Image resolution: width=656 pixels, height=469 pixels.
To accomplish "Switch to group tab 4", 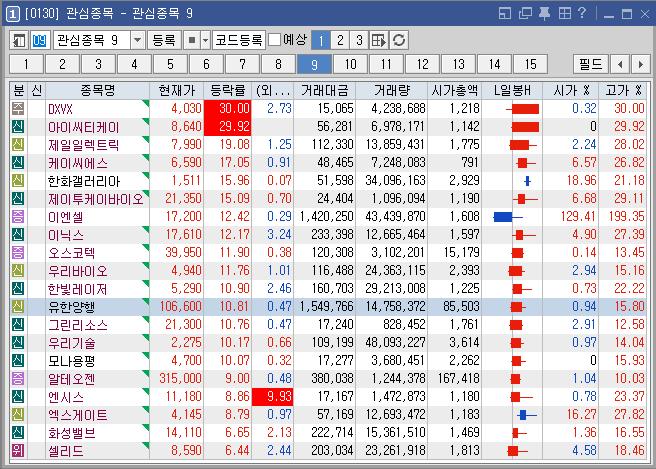I will tap(134, 64).
